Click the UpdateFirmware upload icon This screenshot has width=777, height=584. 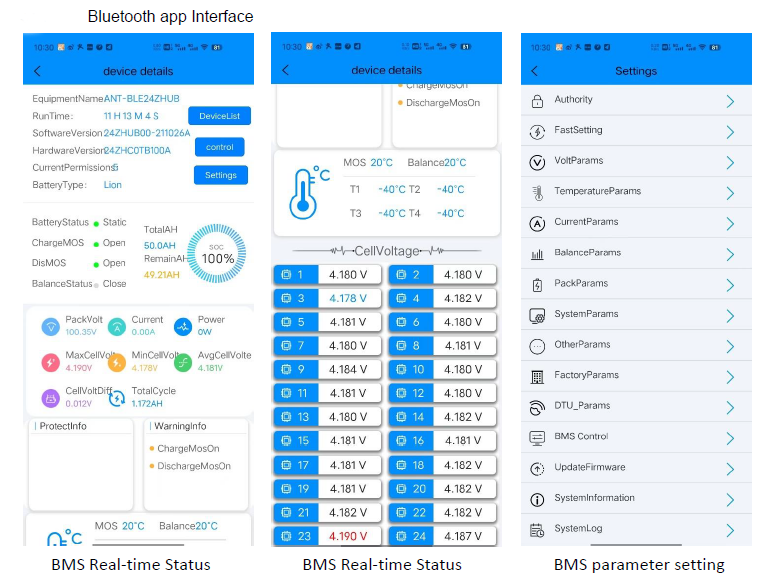pos(537,469)
